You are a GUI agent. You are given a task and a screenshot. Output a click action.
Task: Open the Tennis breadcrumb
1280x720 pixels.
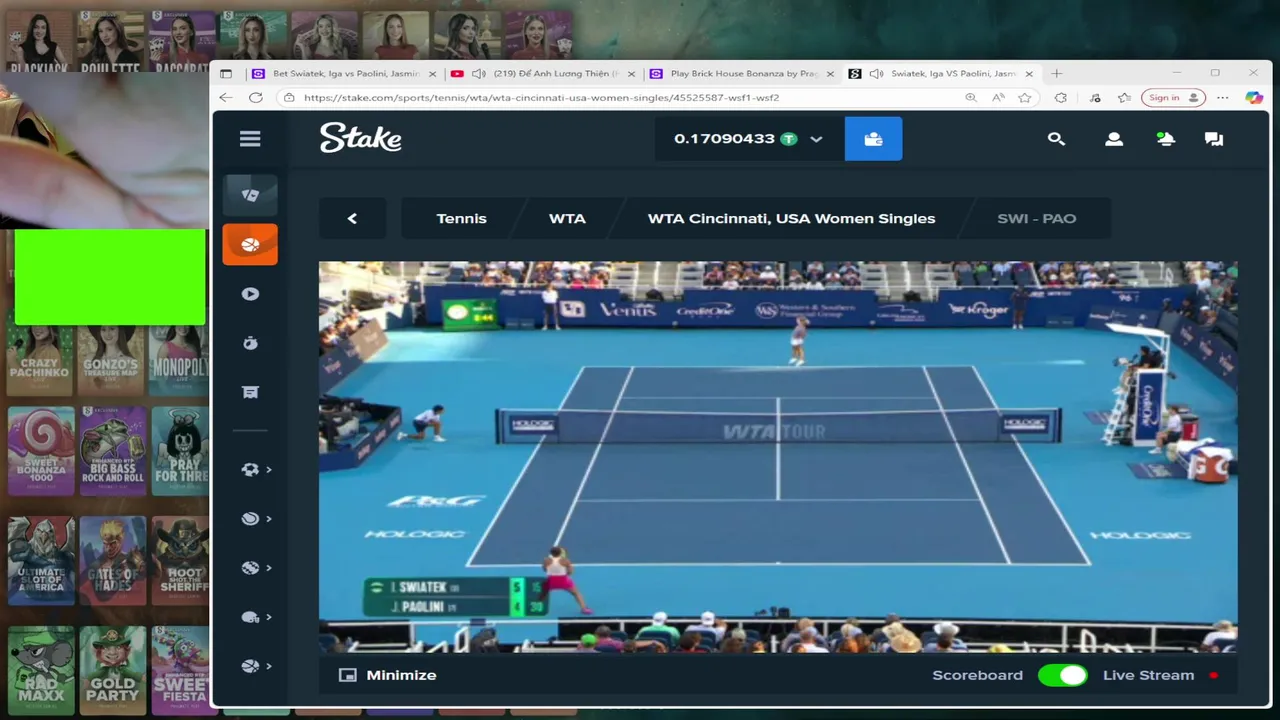pyautogui.click(x=461, y=218)
